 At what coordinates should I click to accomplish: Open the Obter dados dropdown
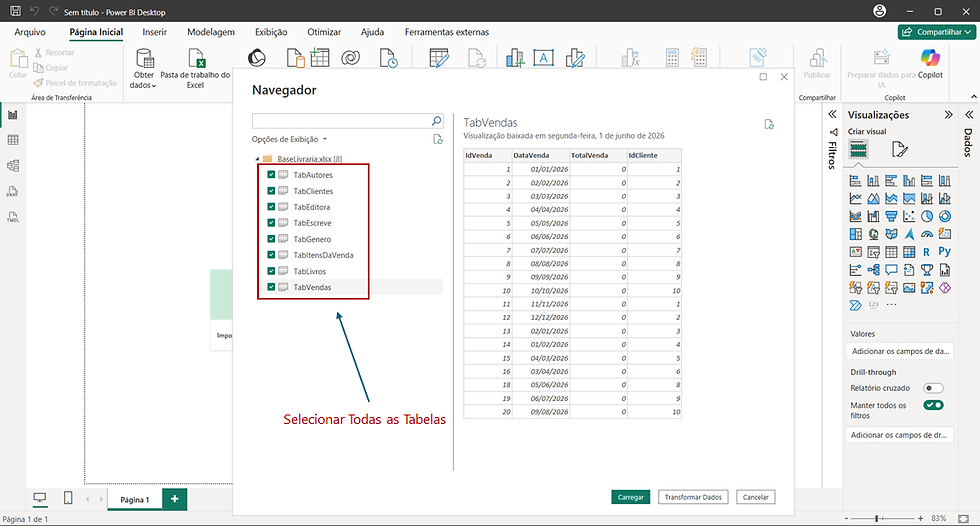[x=143, y=69]
